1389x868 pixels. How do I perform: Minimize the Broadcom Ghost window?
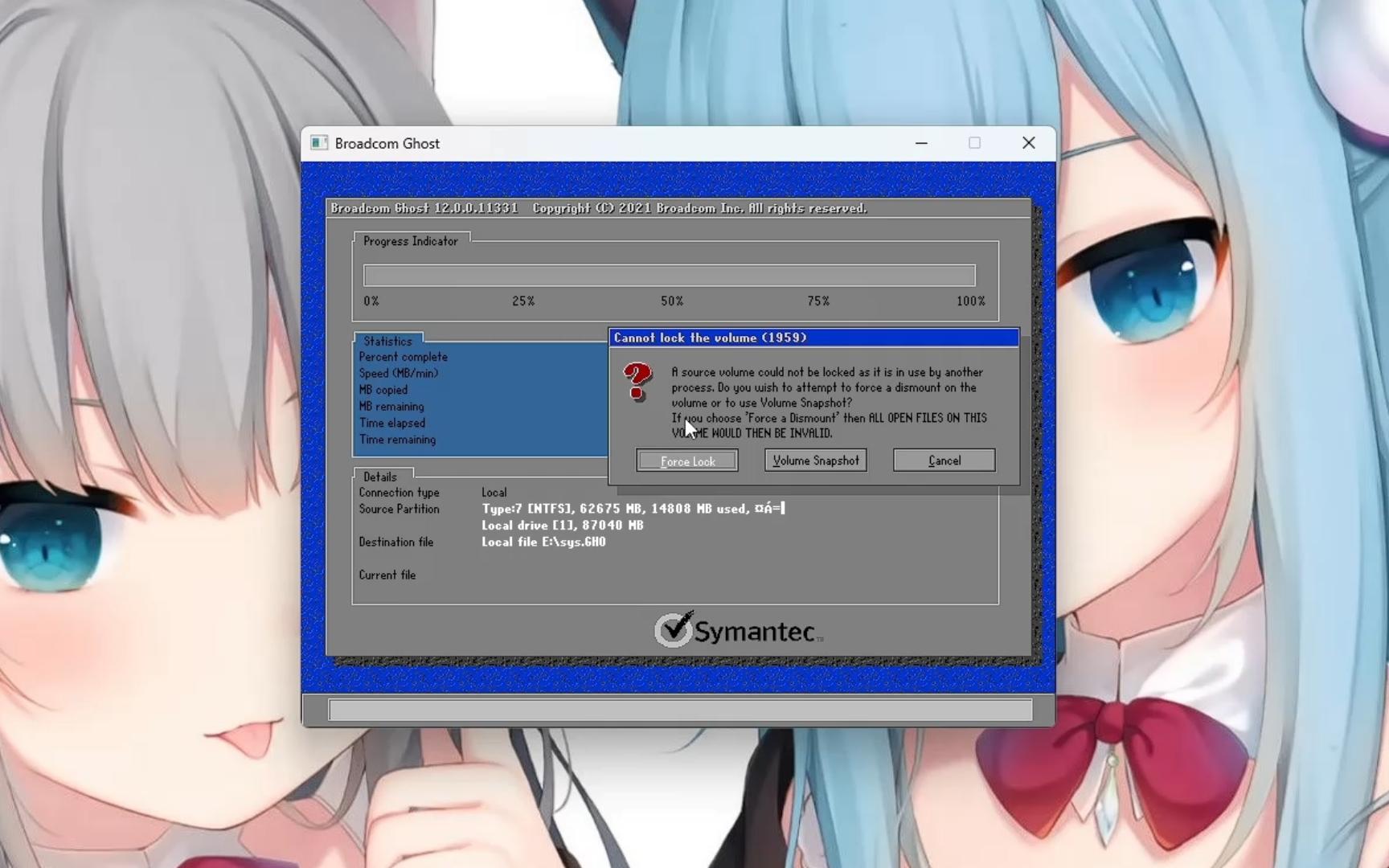pos(921,143)
